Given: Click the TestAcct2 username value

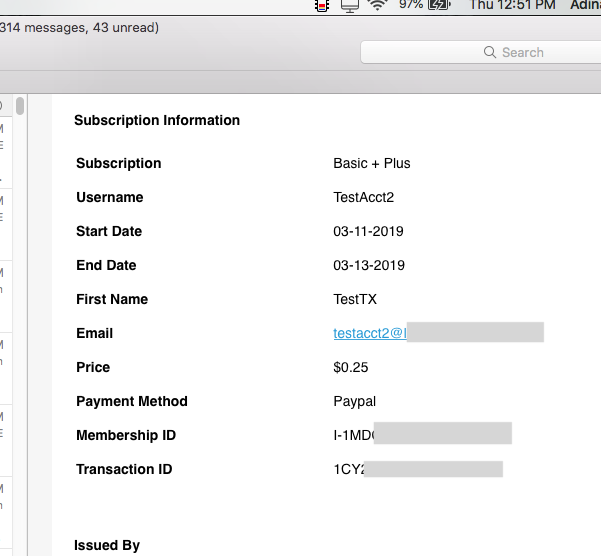Looking at the screenshot, I should tap(363, 197).
